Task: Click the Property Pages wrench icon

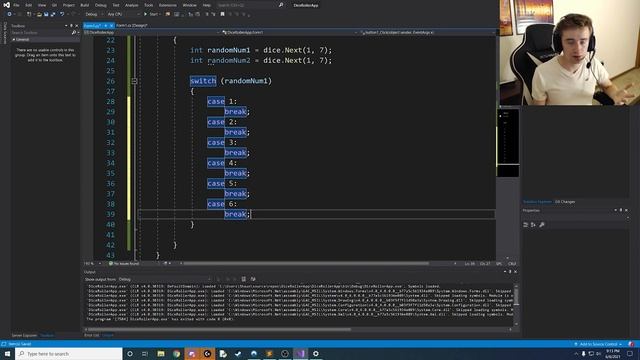Action: tap(542, 224)
